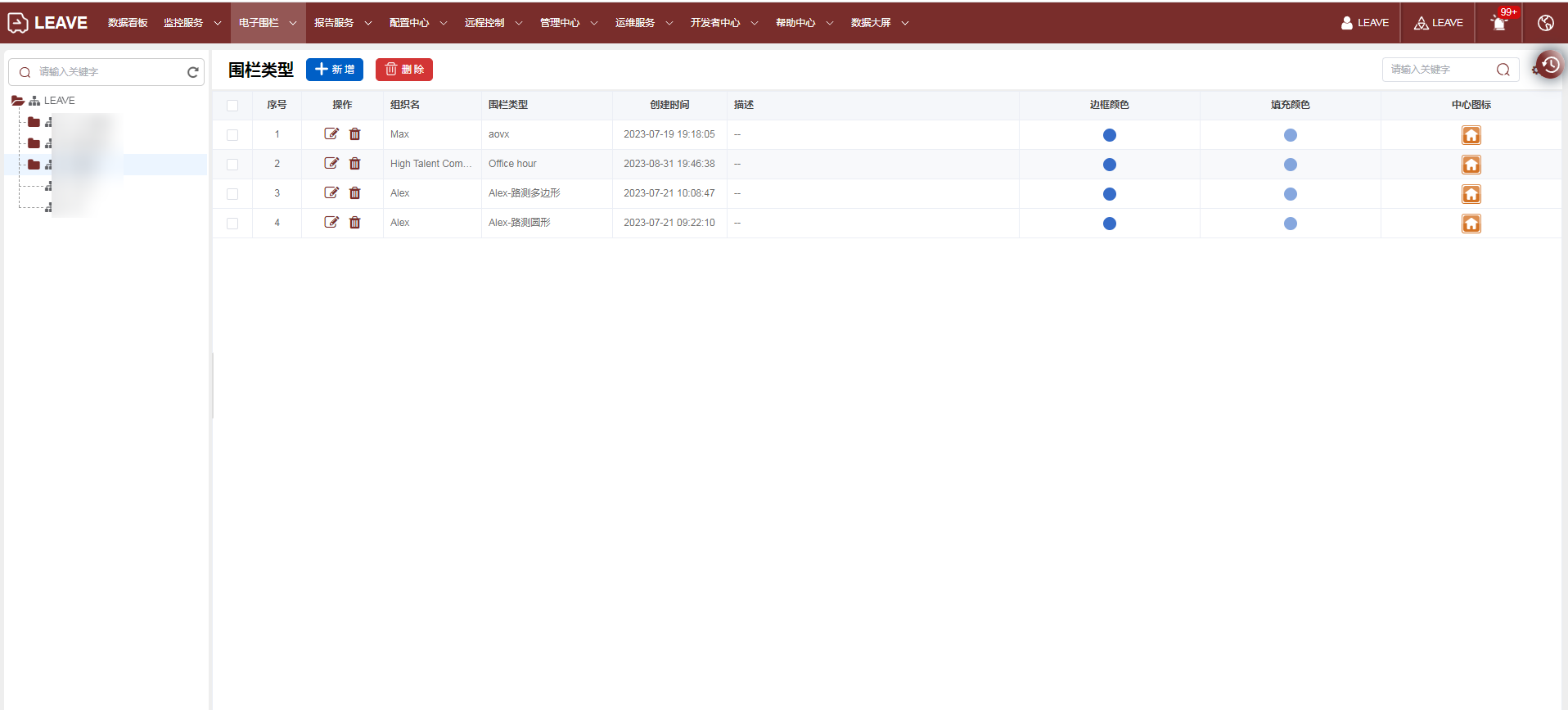The width and height of the screenshot is (1568, 710).
Task: Click the edit icon for the aovx row
Action: tap(331, 134)
